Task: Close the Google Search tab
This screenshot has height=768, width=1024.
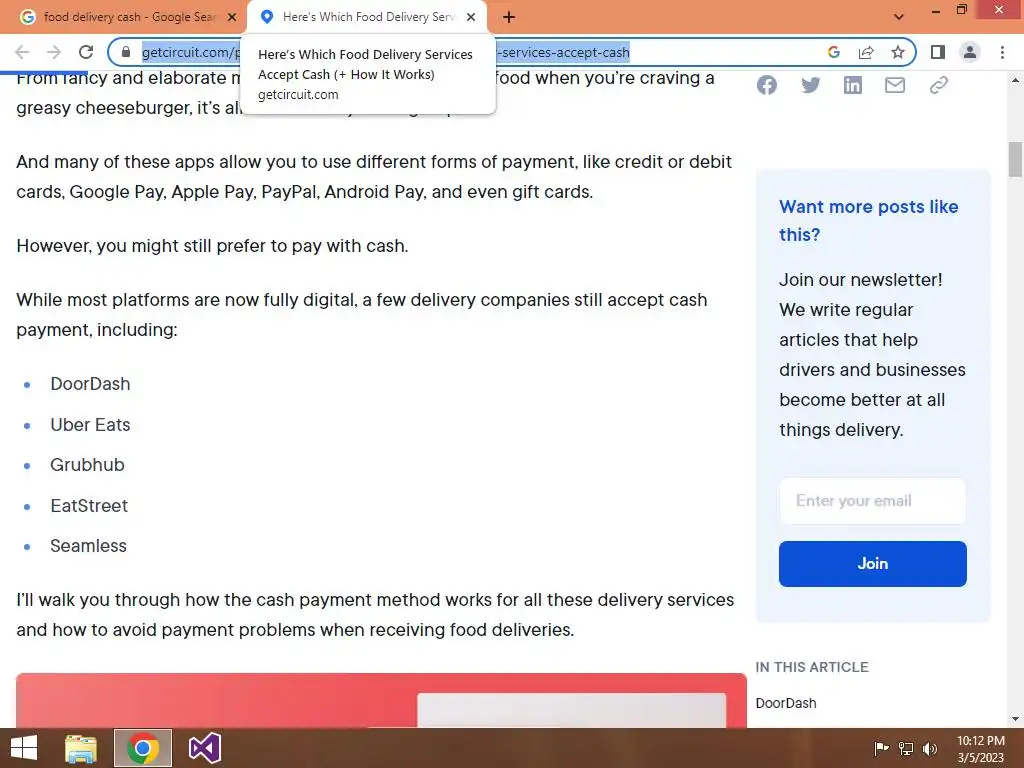Action: pos(231,18)
